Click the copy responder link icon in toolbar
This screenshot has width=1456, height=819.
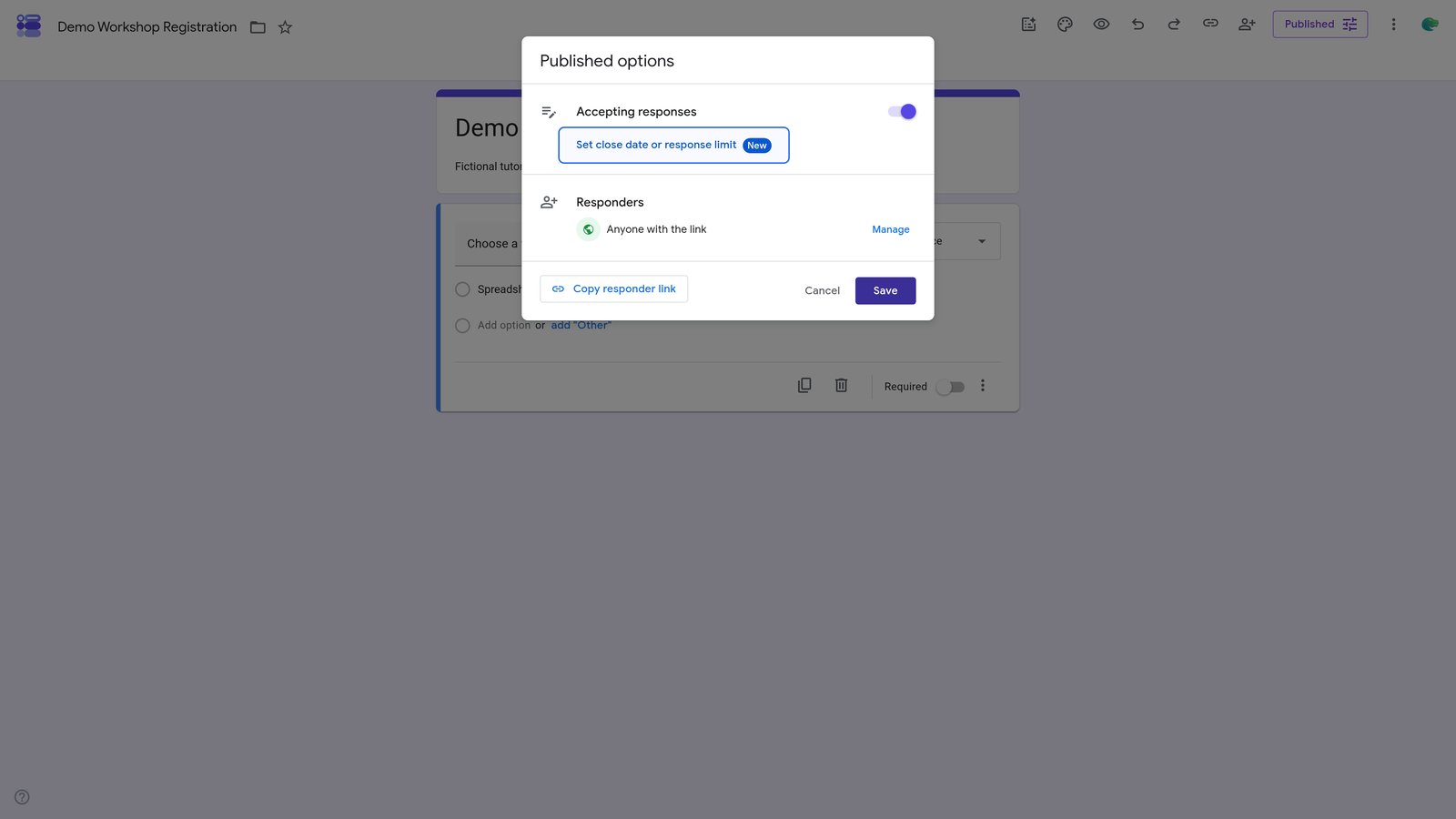1210,24
